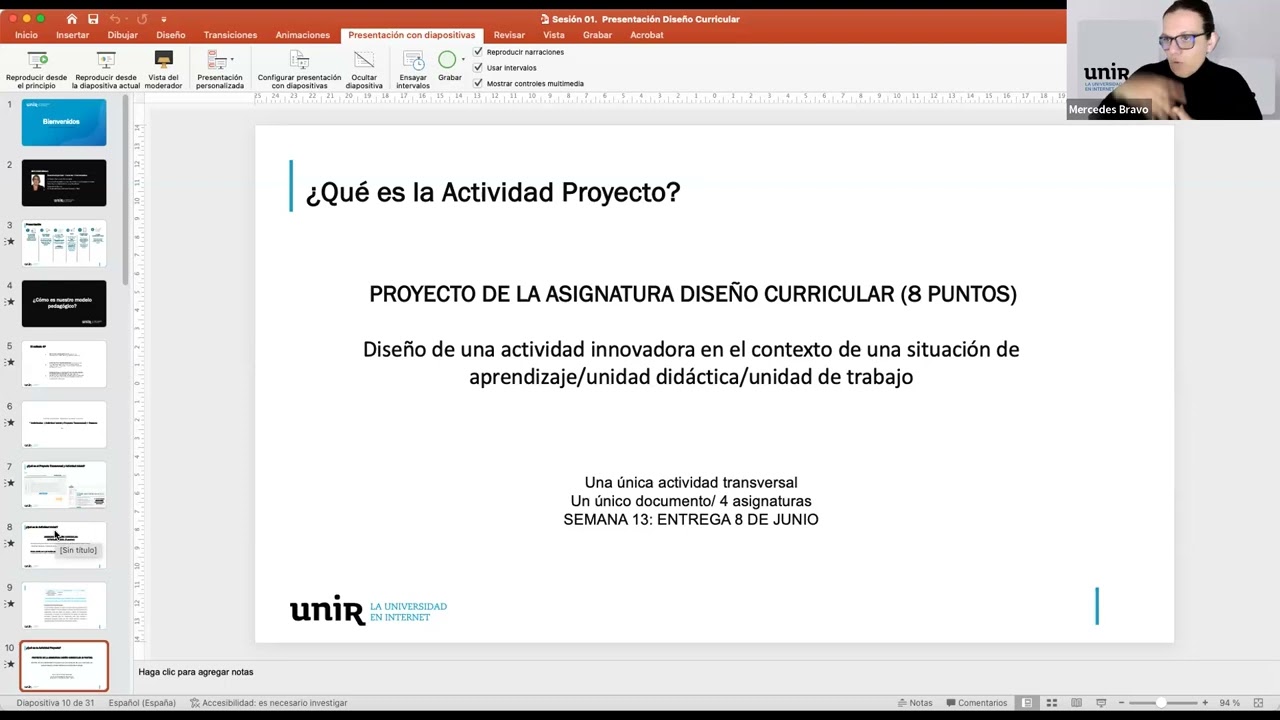1280x720 pixels.
Task: Toggle the Notas pane button
Action: [x=915, y=703]
